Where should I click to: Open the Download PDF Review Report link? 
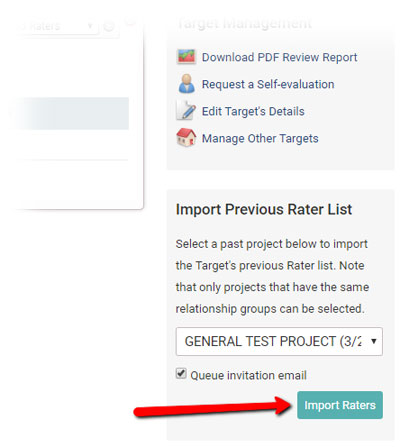click(x=279, y=57)
